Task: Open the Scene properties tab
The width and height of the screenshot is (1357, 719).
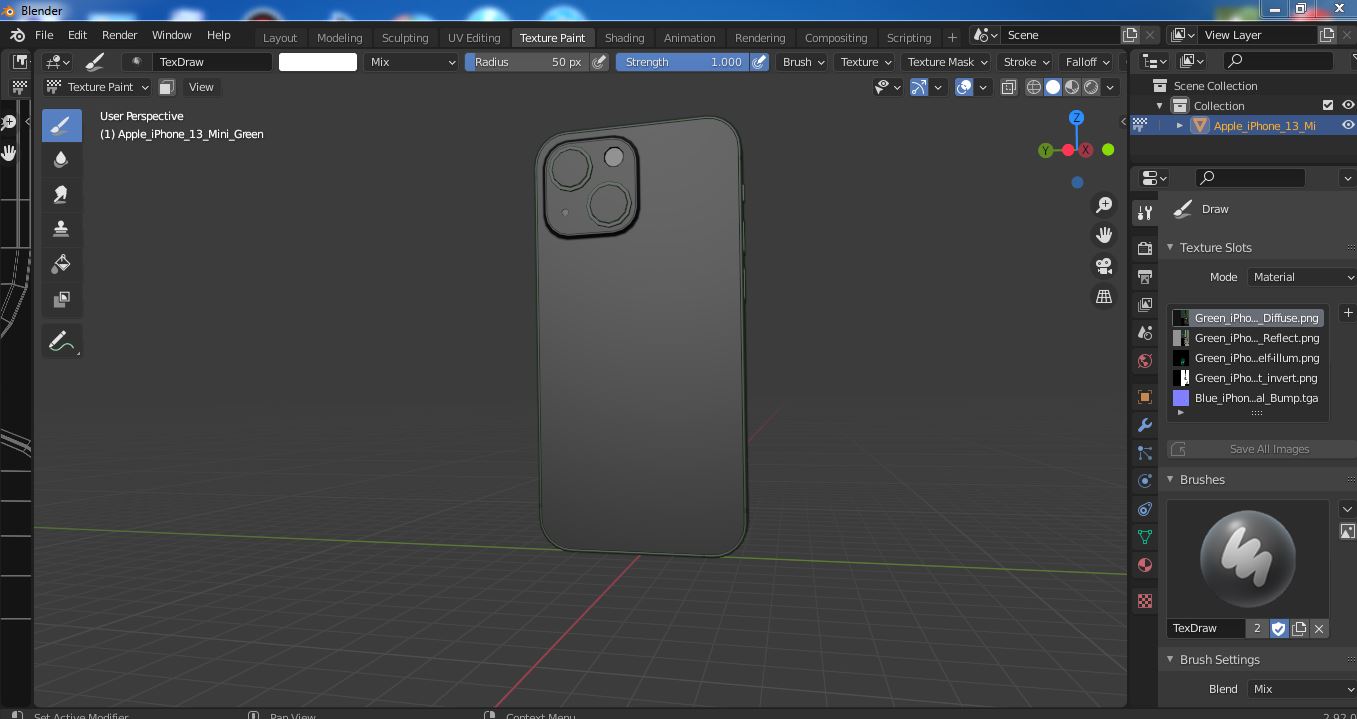Action: [x=1145, y=332]
